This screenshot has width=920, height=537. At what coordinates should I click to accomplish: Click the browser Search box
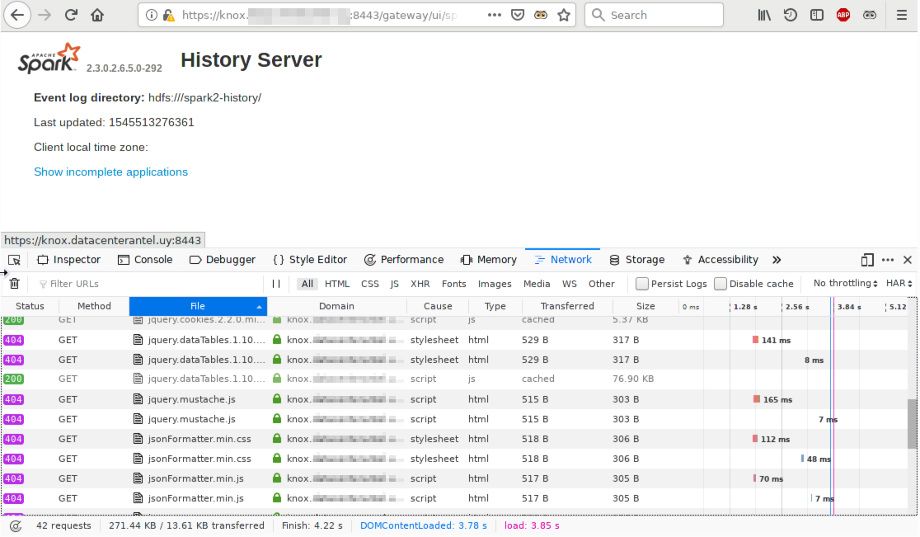point(654,15)
